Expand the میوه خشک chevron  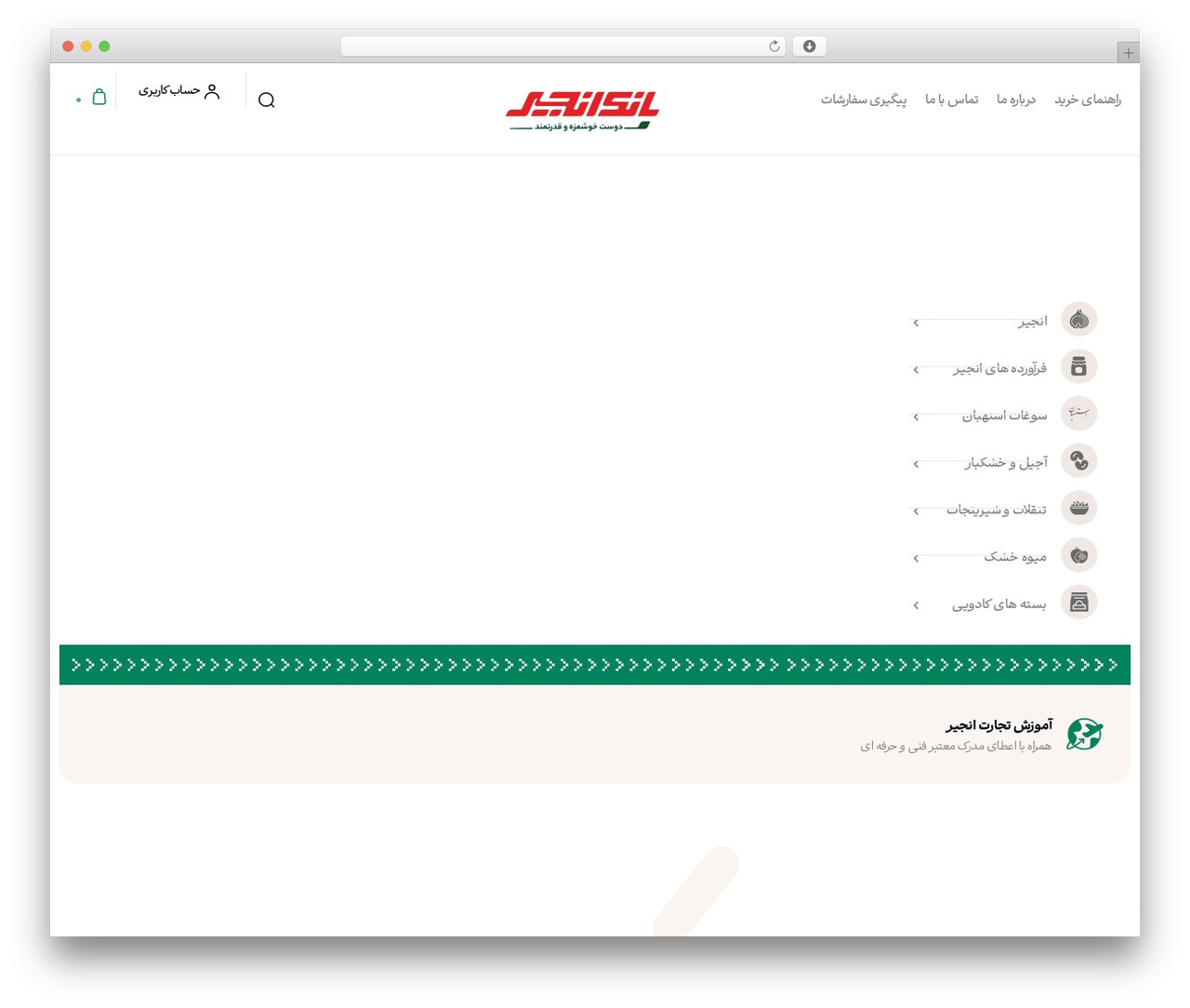(x=916, y=559)
